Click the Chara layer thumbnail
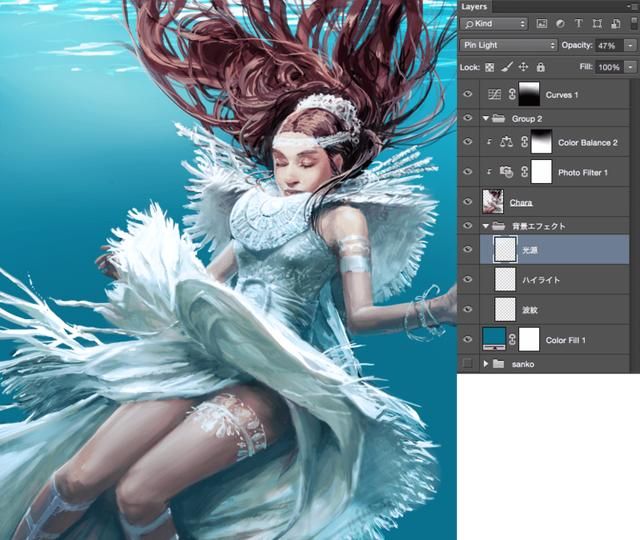The width and height of the screenshot is (640, 540). (x=493, y=201)
